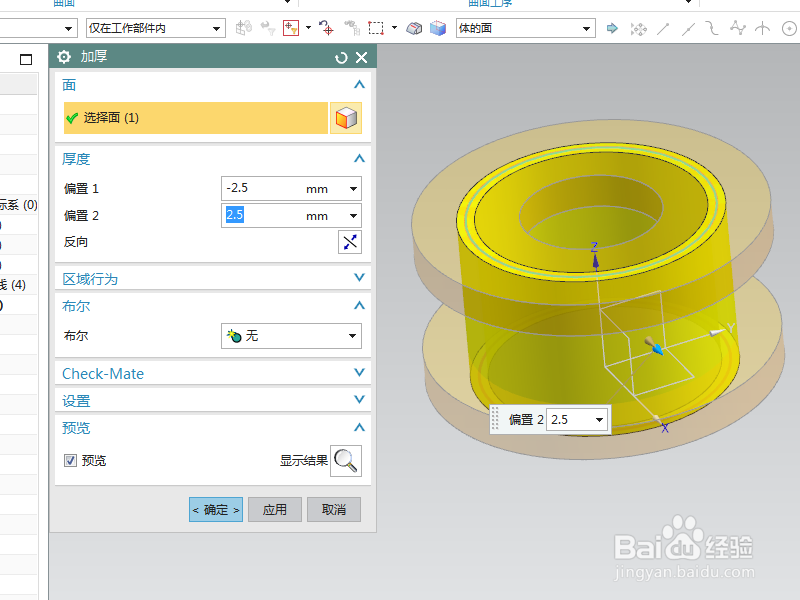Open the 偏置 1 options arrow
Viewport: 800px width, 600px height.
pyautogui.click(x=354, y=189)
